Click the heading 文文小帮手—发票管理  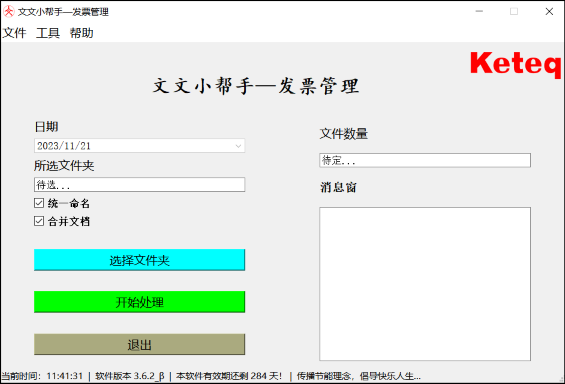pyautogui.click(x=256, y=86)
